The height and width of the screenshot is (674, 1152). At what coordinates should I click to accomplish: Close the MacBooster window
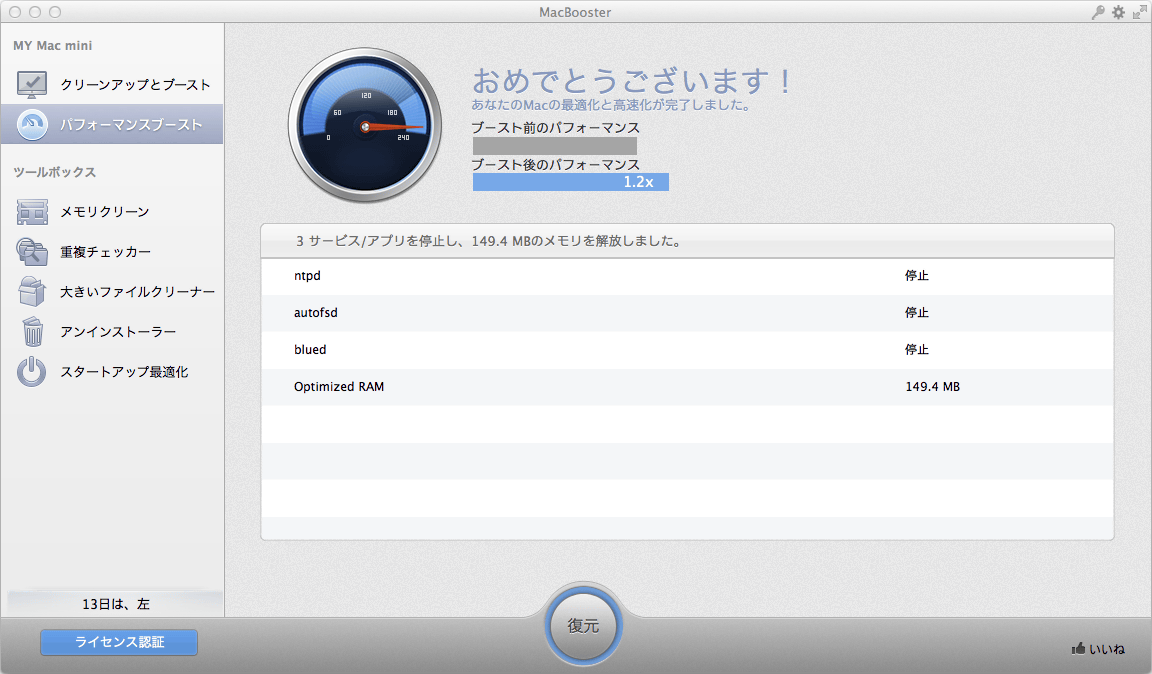15,12
